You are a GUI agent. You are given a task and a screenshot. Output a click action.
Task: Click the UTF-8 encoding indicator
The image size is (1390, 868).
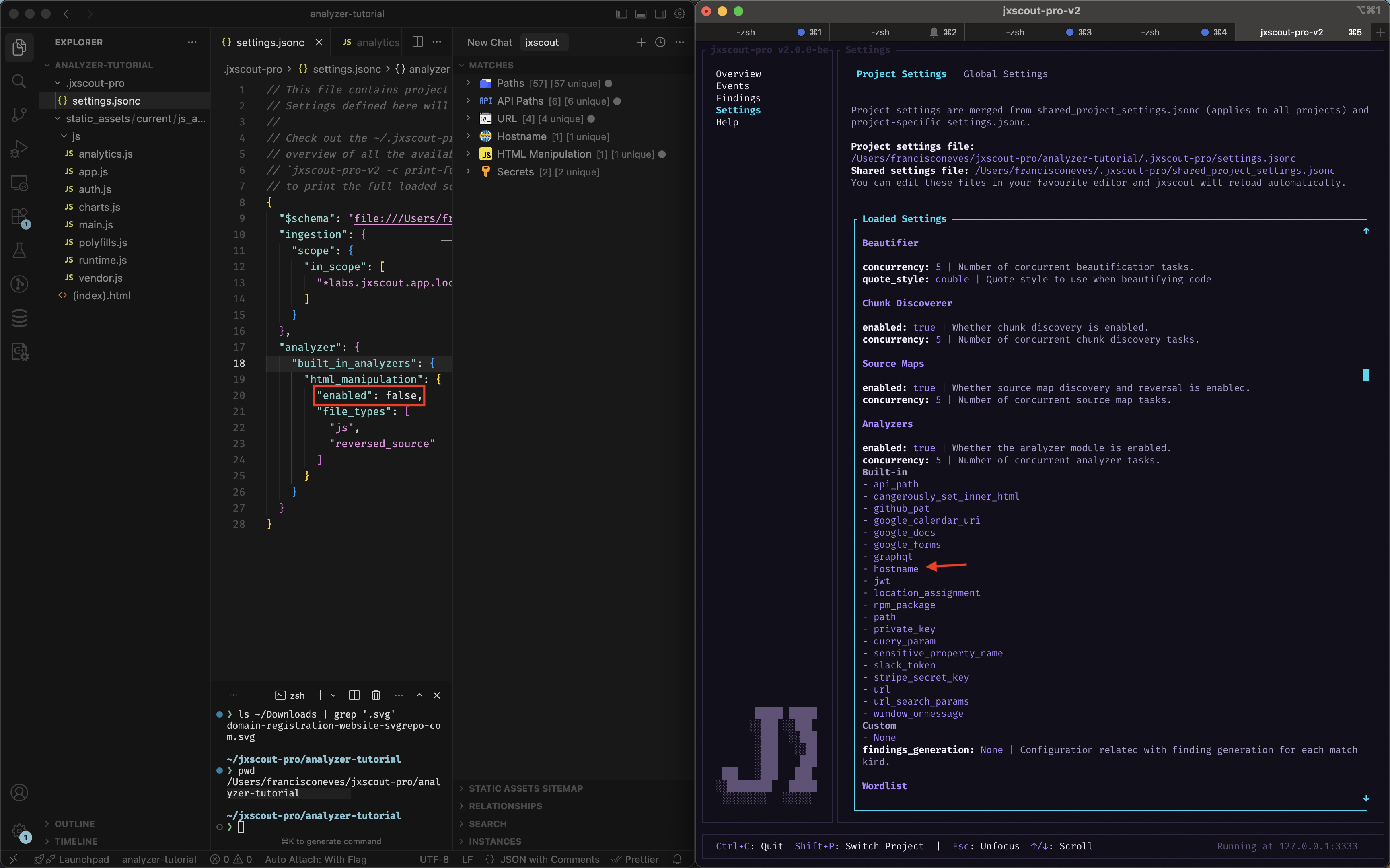[x=434, y=860]
